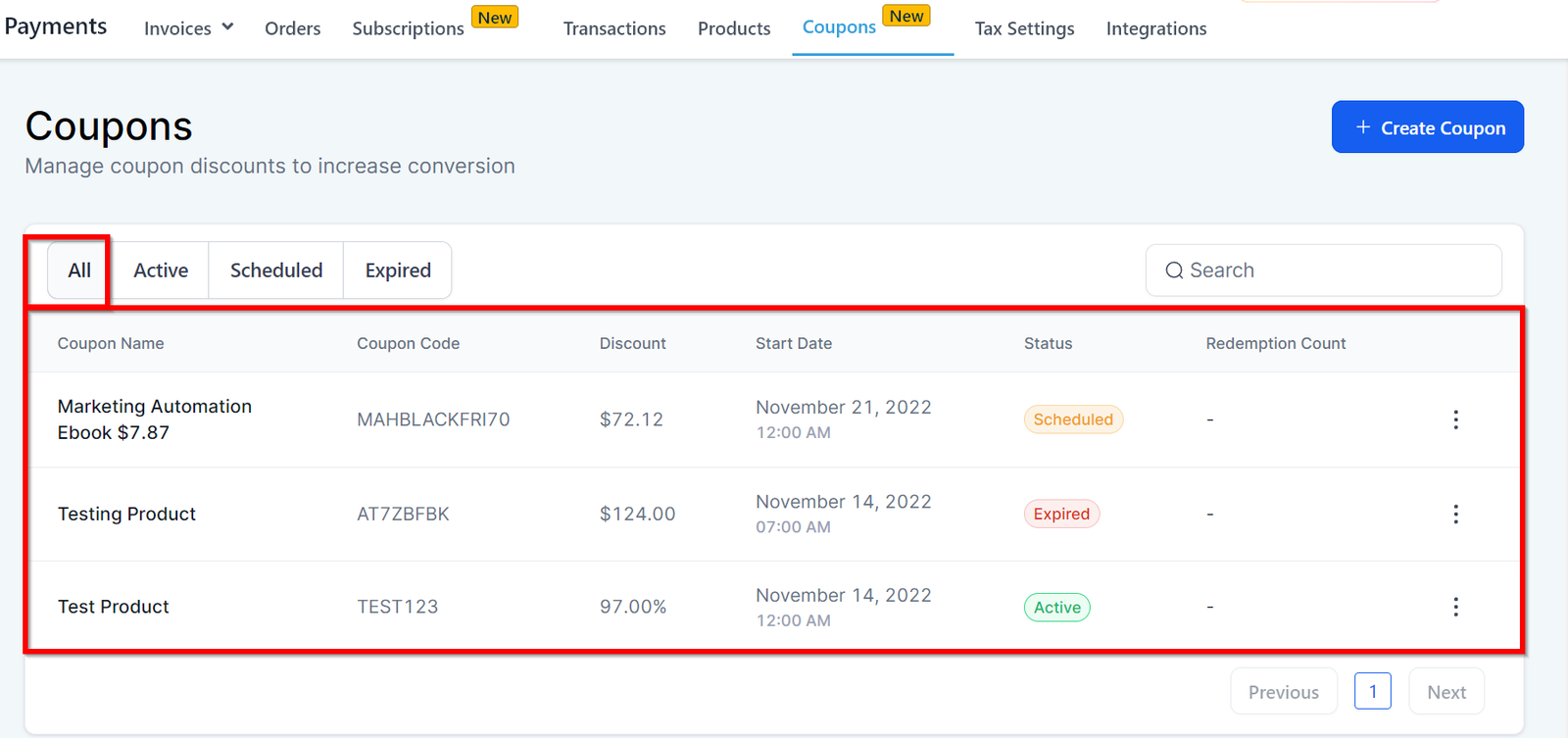Focus the coupon Search field
The image size is (1568, 738).
[1333, 271]
